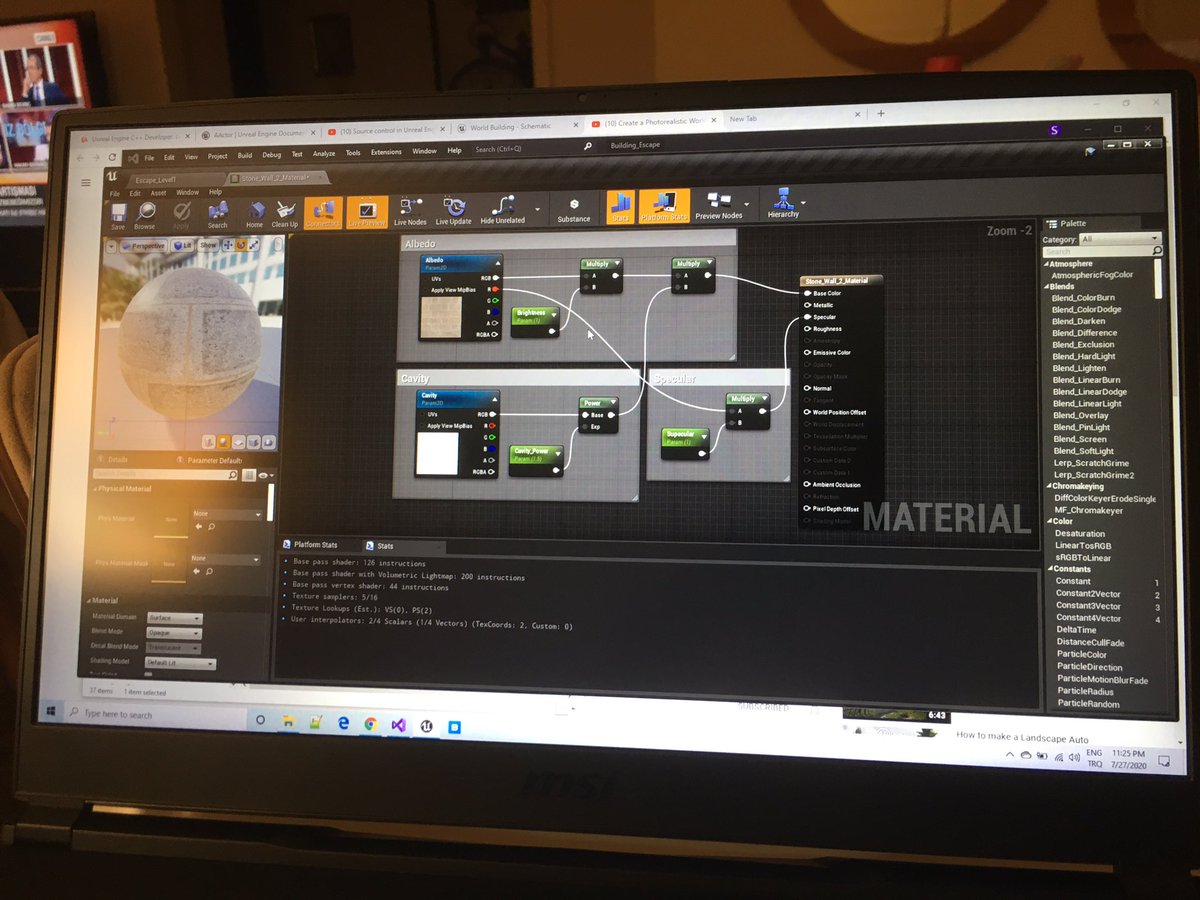Screen dimensions: 1200x900
Task: Click the Apply toolbar icon
Action: tap(182, 214)
